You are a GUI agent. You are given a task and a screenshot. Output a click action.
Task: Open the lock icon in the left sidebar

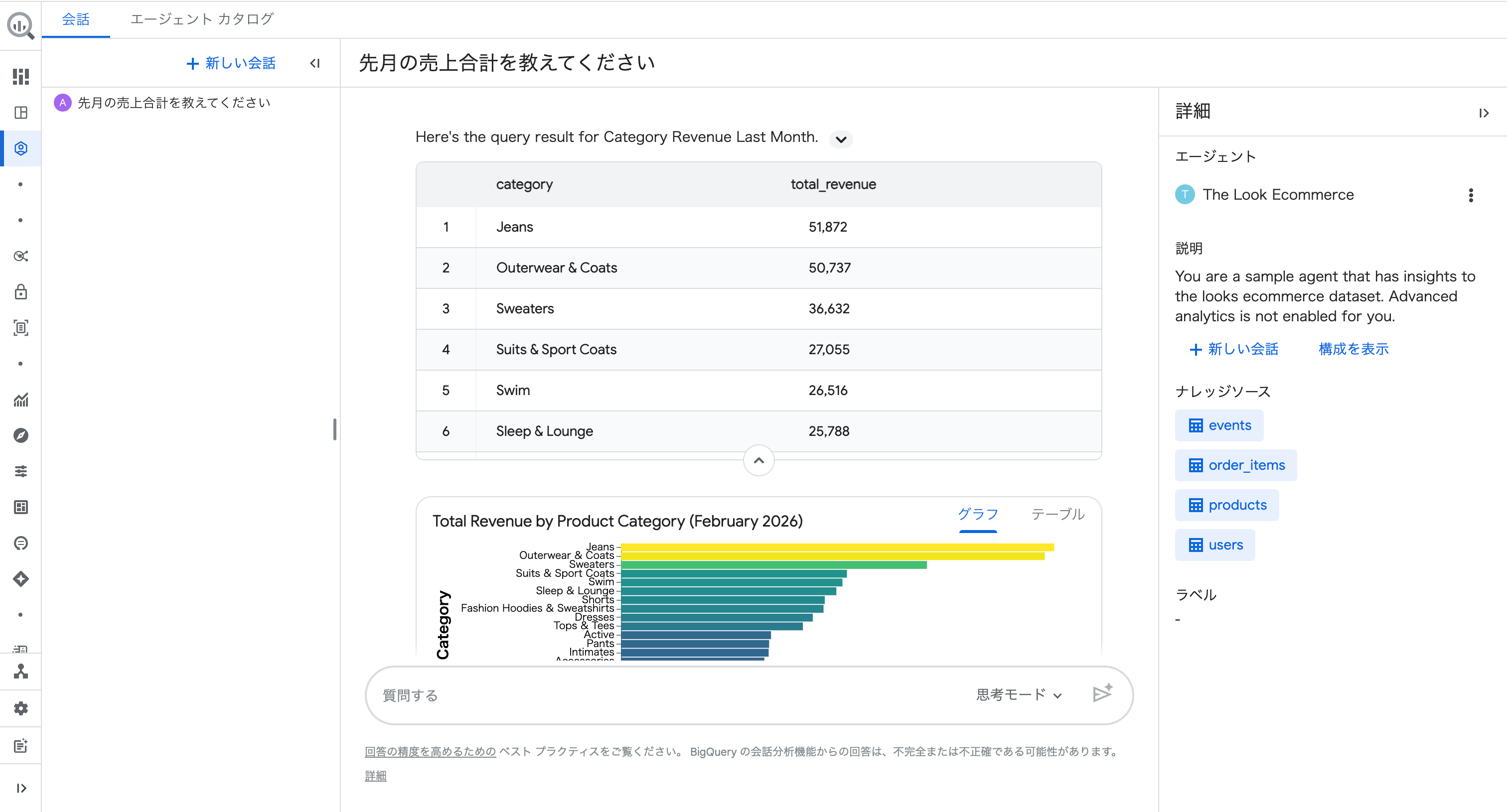[20, 292]
